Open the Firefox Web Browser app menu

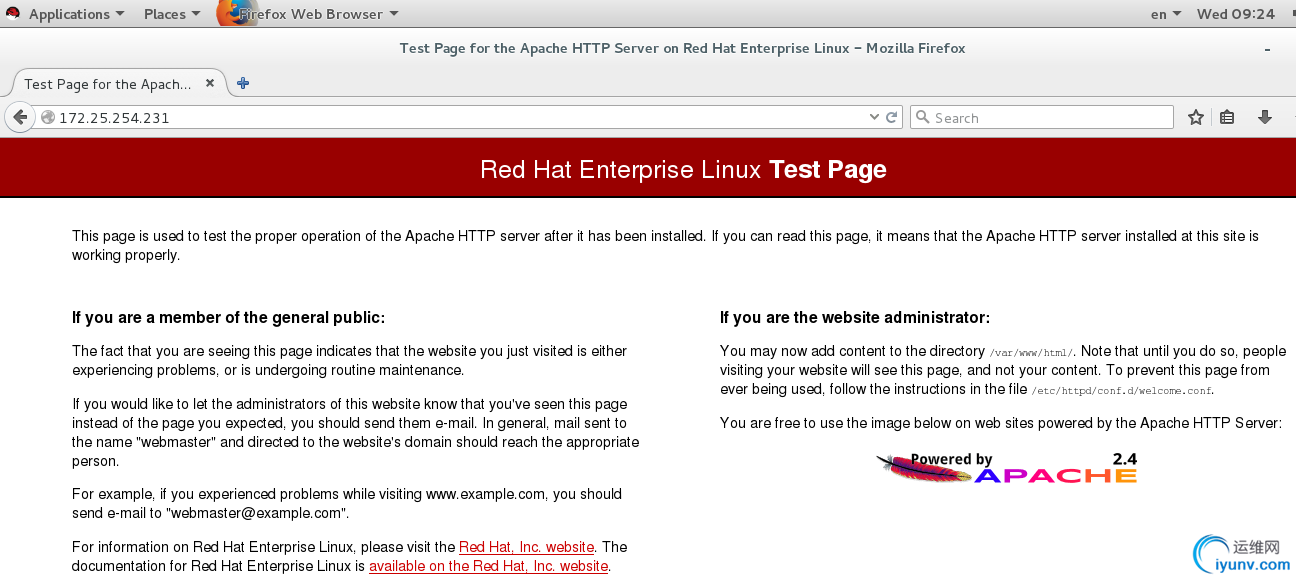click(x=309, y=14)
